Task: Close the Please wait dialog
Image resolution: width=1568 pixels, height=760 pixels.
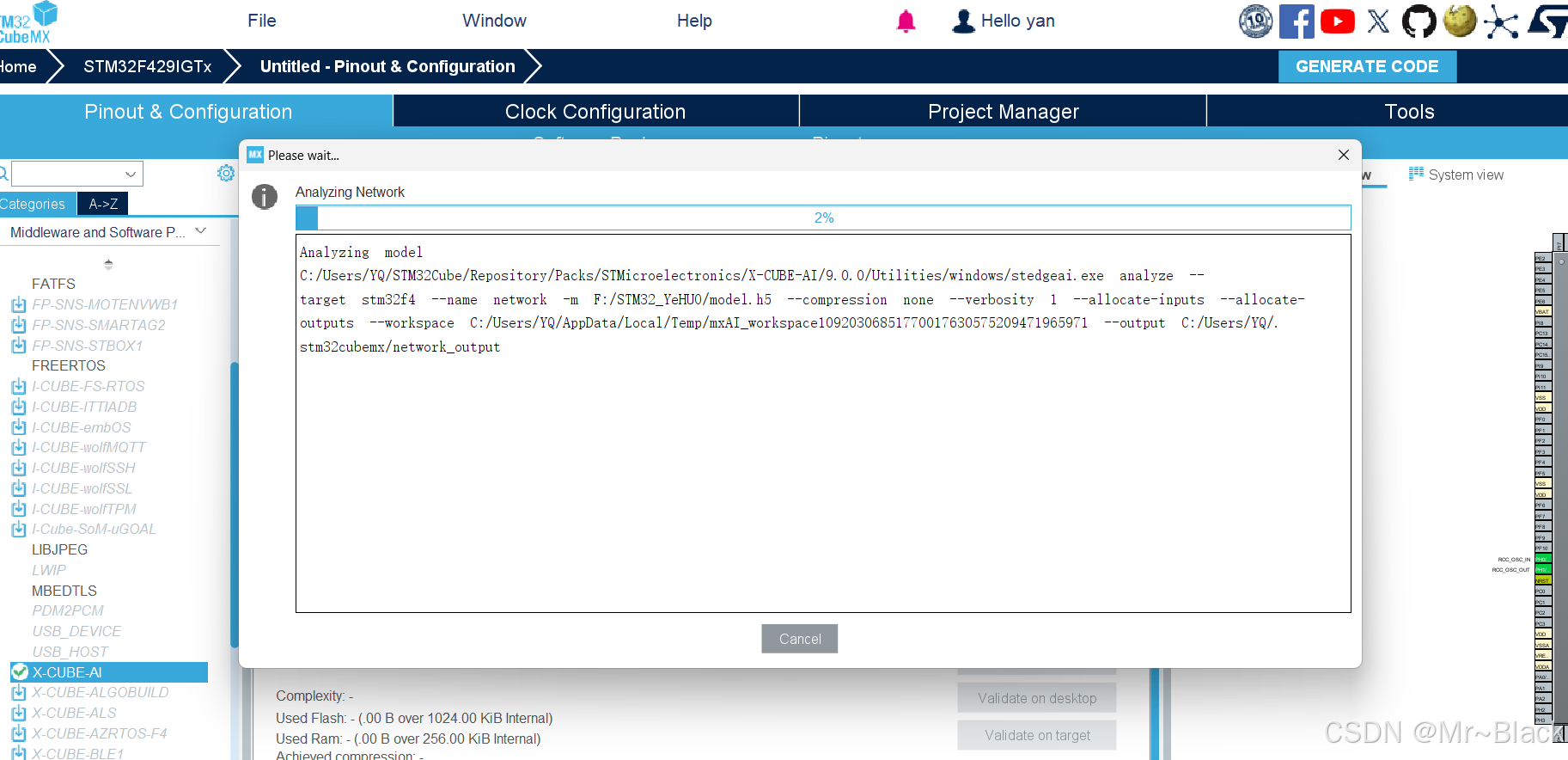Action: 1344,155
